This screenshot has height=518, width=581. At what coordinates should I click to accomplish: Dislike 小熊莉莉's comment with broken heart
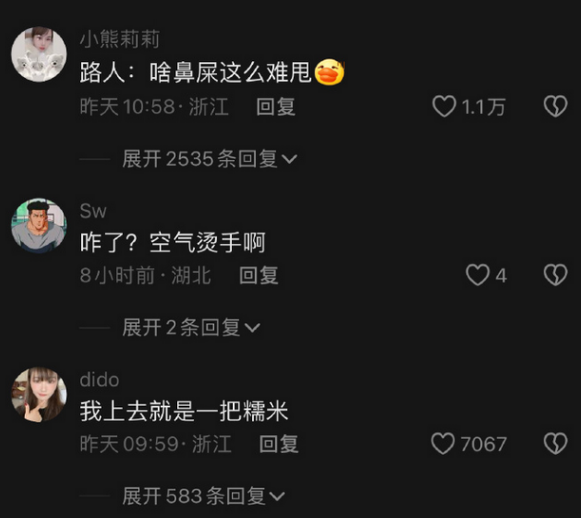pos(555,106)
